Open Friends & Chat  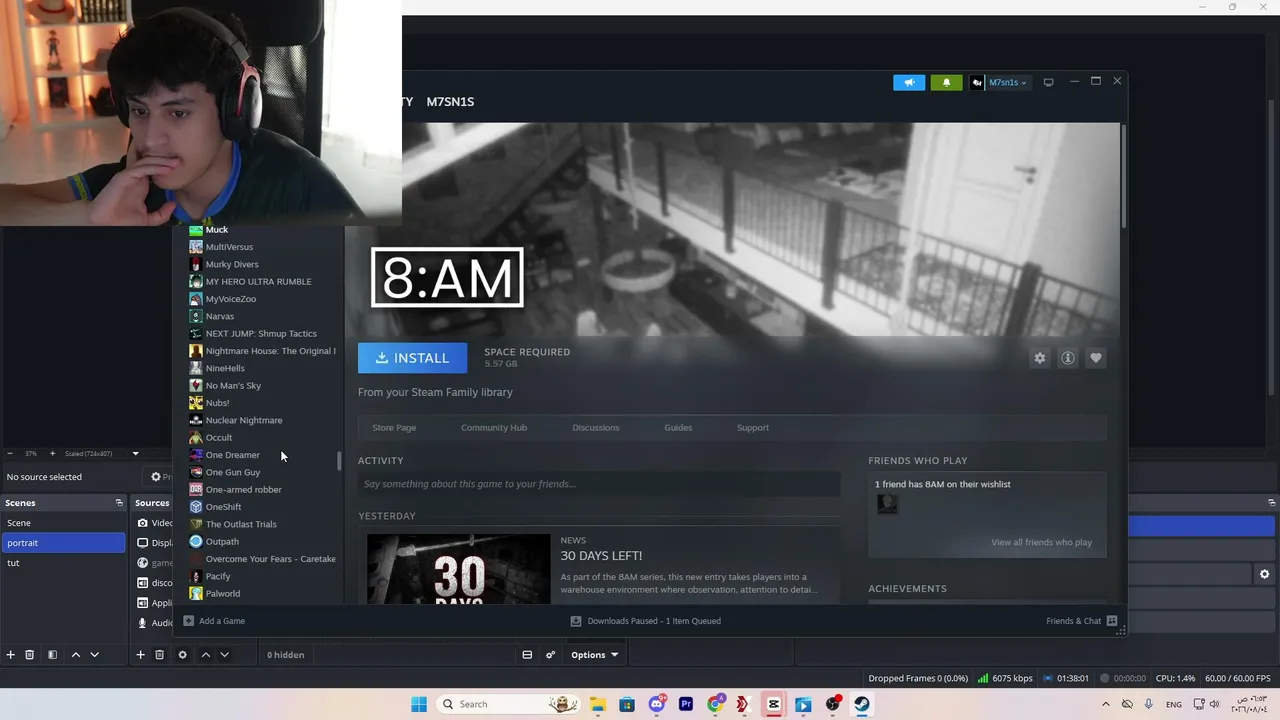(1082, 621)
